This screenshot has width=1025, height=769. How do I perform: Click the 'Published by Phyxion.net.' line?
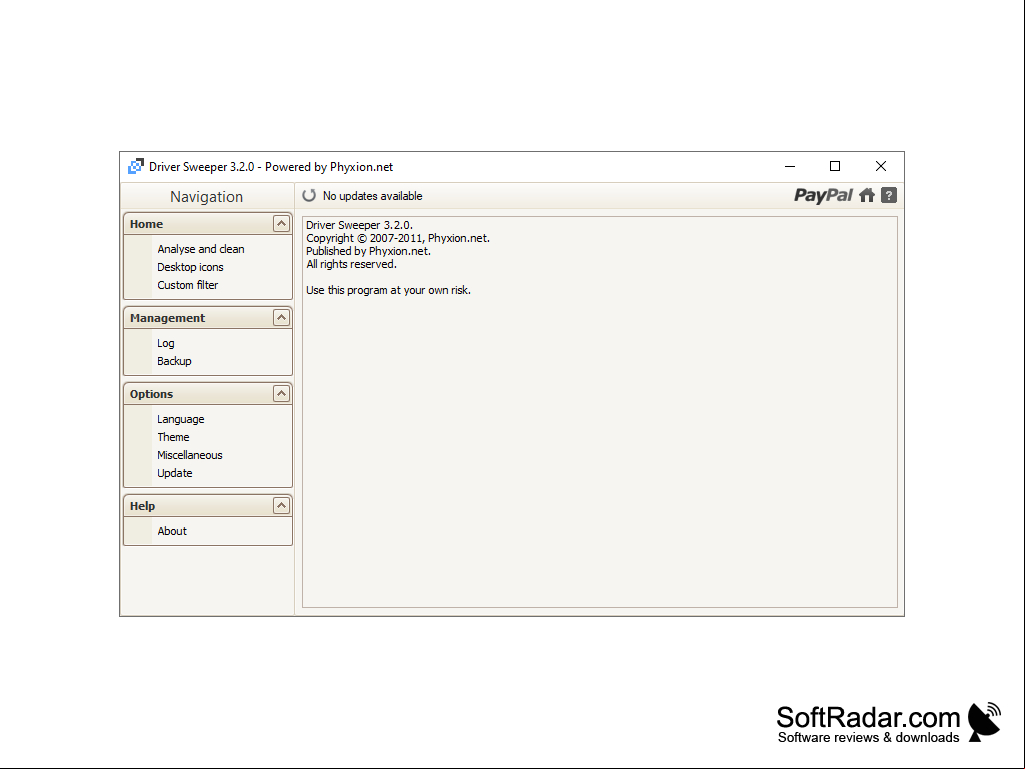(x=369, y=251)
